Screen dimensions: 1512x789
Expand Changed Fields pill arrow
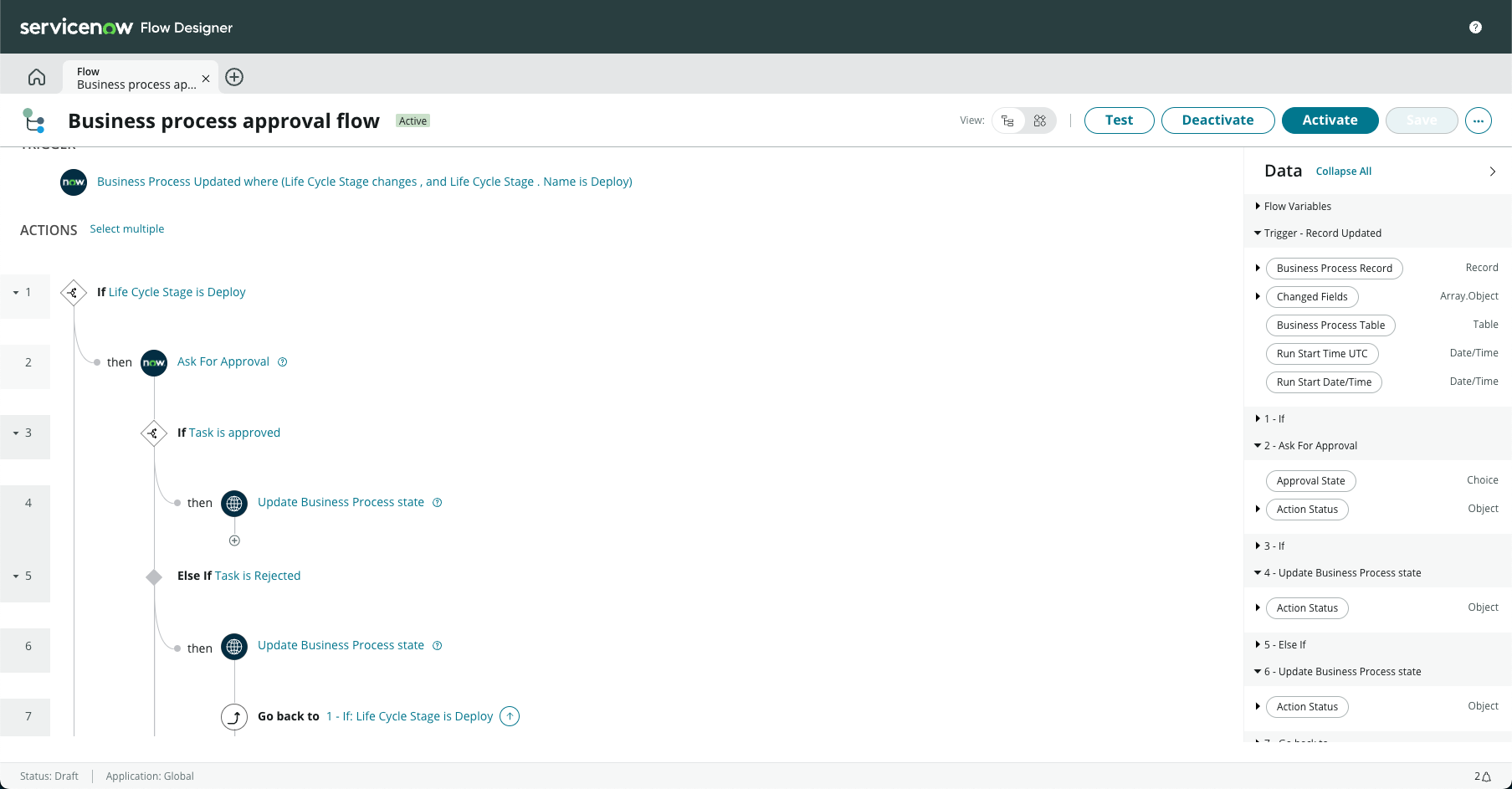pos(1258,297)
